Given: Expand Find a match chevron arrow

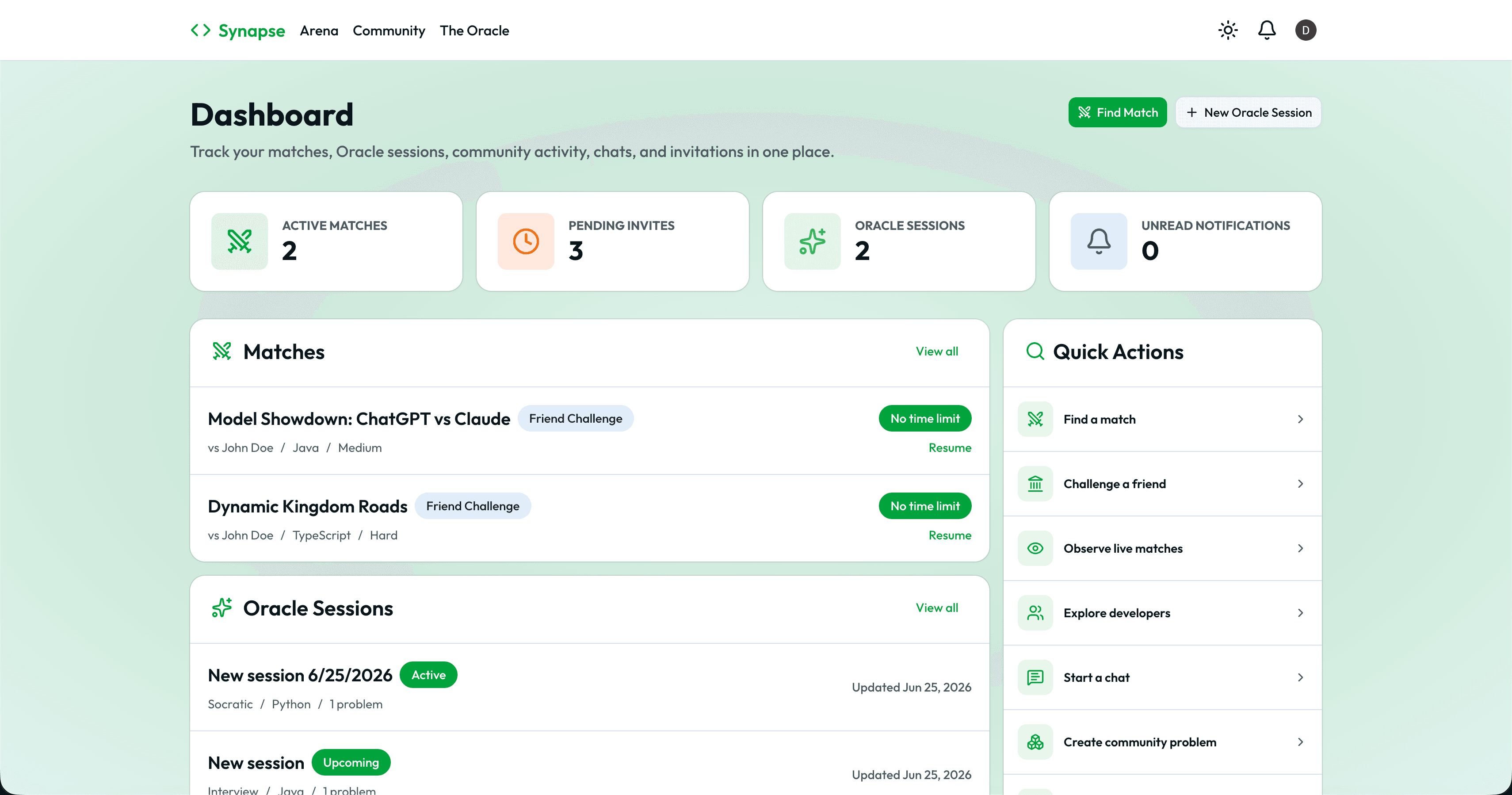Looking at the screenshot, I should pyautogui.click(x=1300, y=419).
